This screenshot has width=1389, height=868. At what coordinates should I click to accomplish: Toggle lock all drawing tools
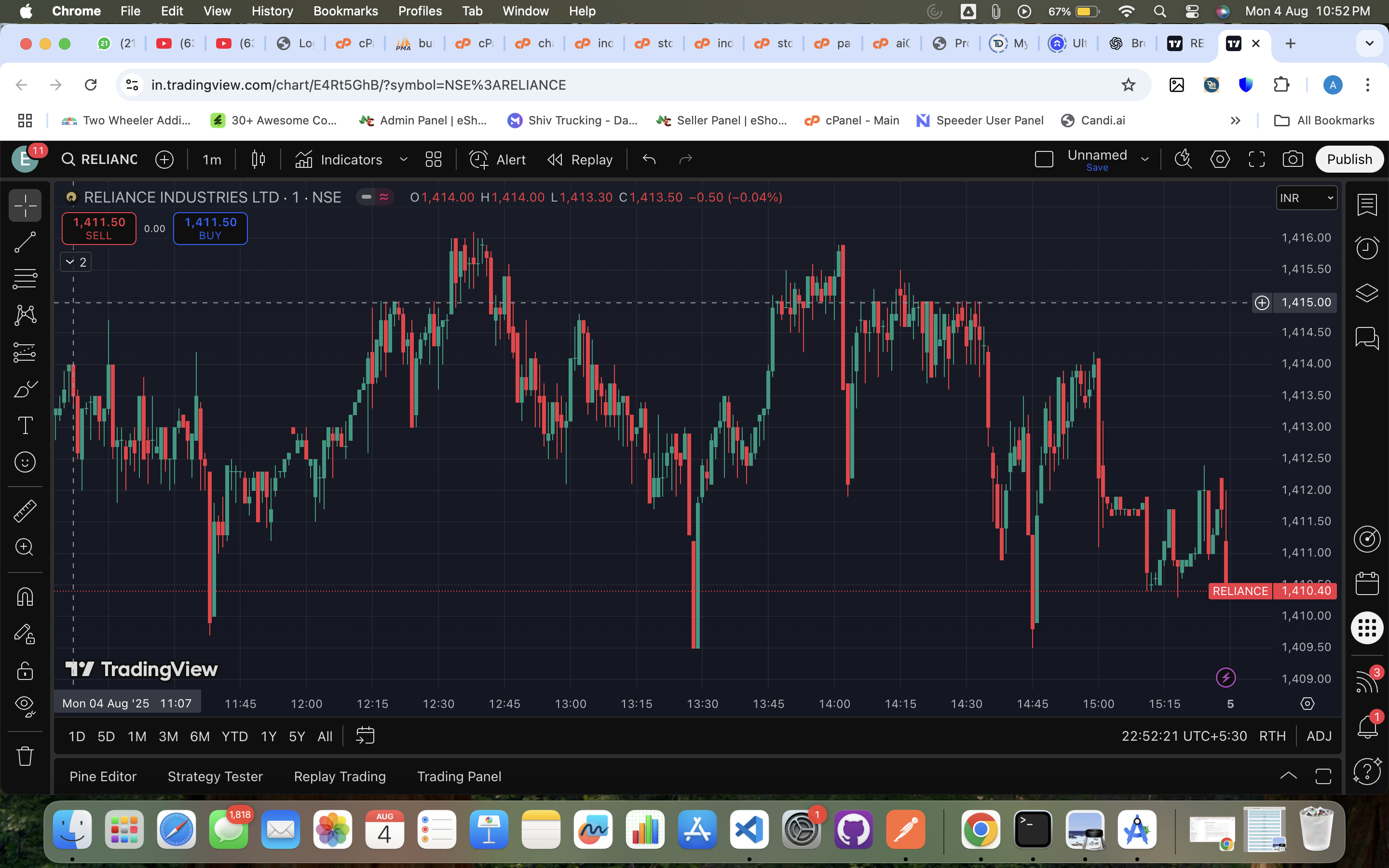pos(25,670)
